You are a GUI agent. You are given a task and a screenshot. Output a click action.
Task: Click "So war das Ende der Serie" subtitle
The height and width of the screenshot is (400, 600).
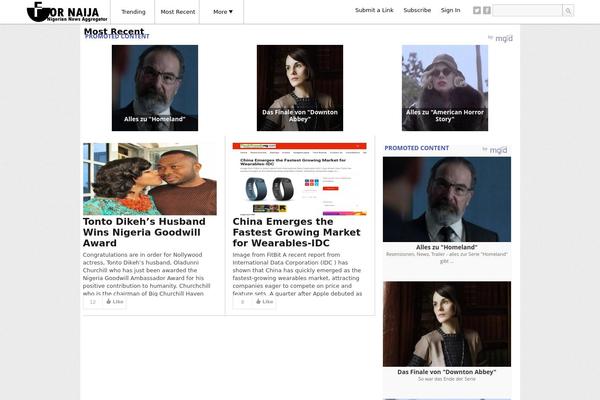pos(447,379)
